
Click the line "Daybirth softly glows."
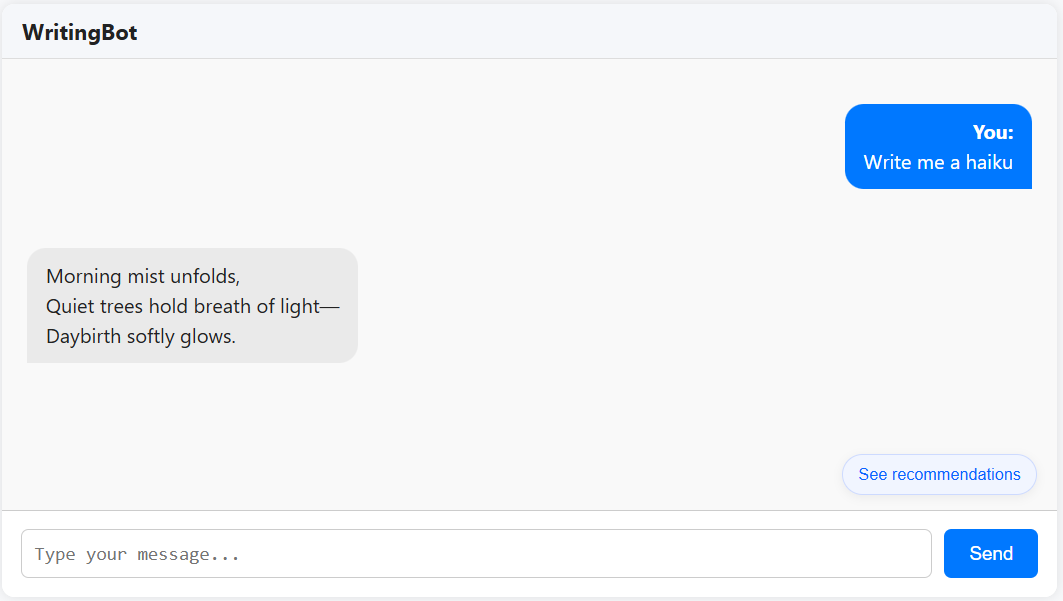(x=141, y=336)
